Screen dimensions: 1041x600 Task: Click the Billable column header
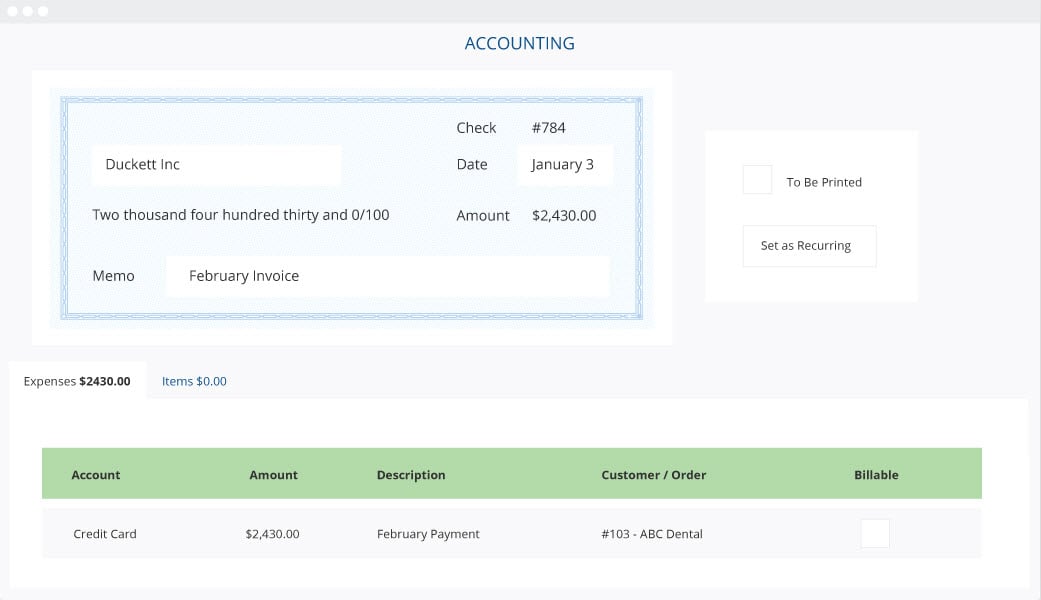click(x=876, y=475)
